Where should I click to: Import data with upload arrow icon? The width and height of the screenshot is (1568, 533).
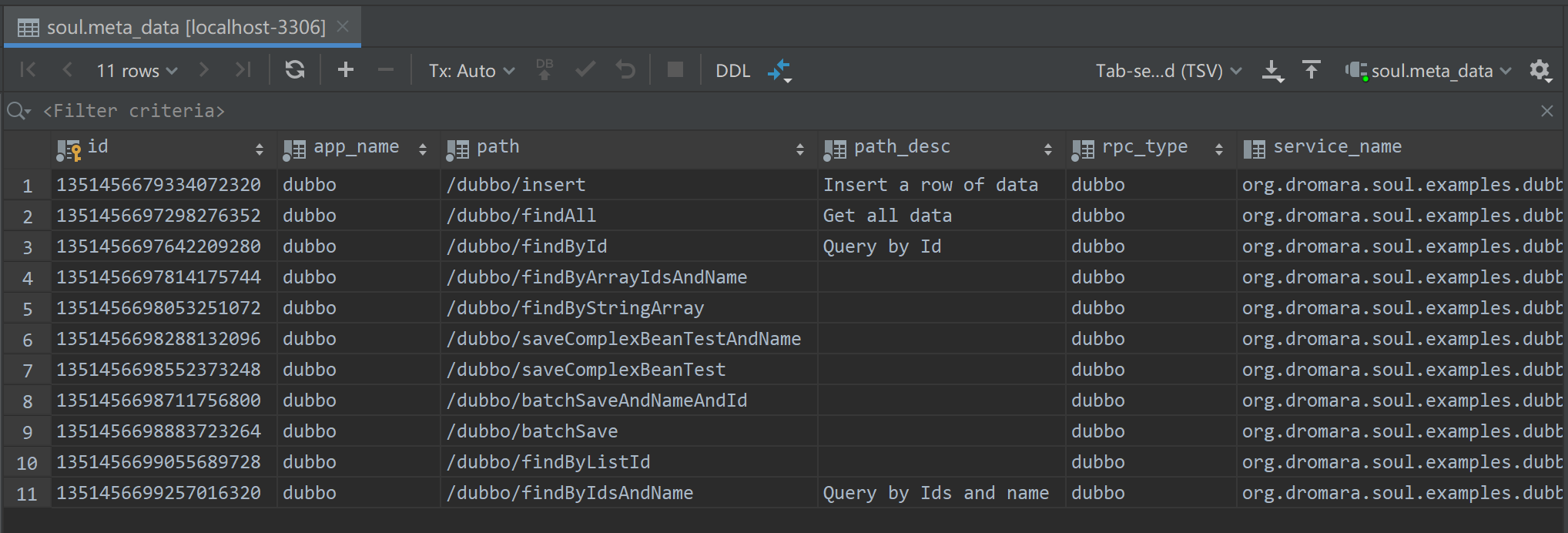[1311, 70]
